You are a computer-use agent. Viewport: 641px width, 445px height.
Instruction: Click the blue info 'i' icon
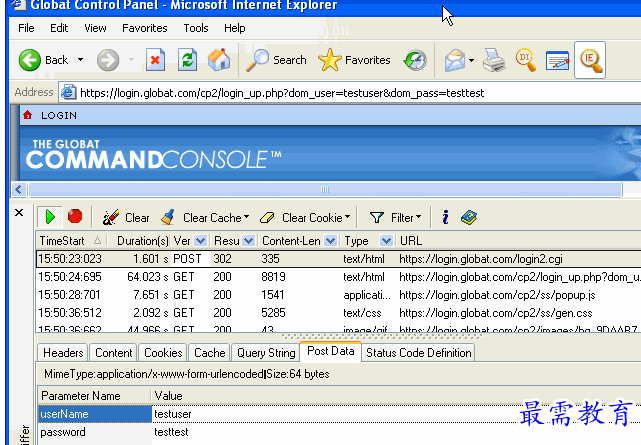tap(445, 217)
